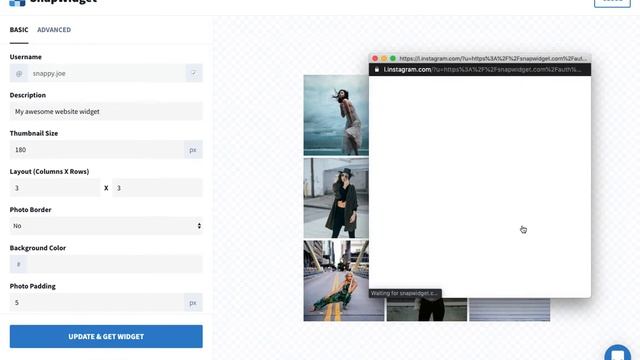
Task: Open the Photo Border dropdown
Action: coord(106,226)
